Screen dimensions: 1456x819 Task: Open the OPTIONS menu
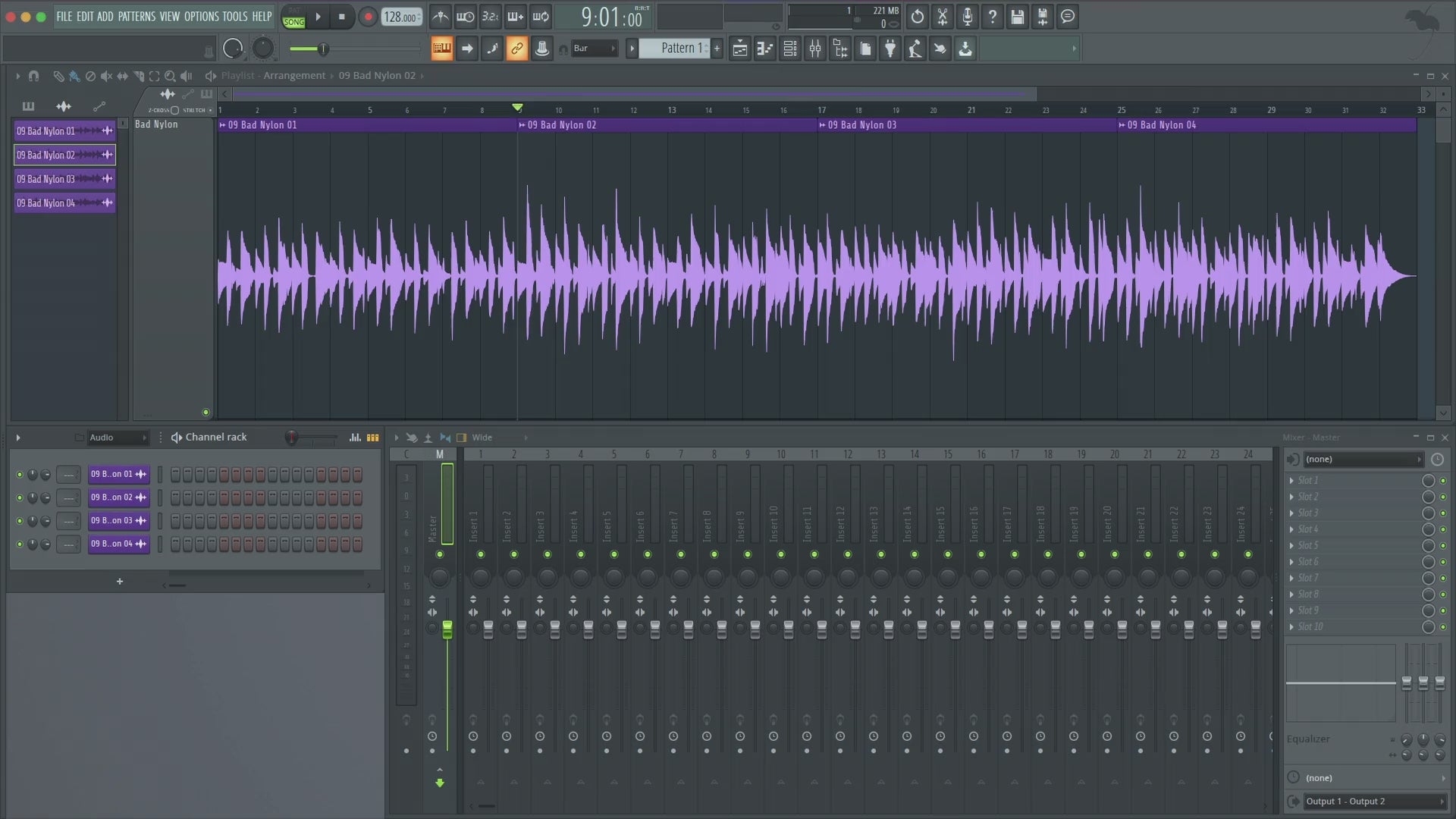[201, 17]
